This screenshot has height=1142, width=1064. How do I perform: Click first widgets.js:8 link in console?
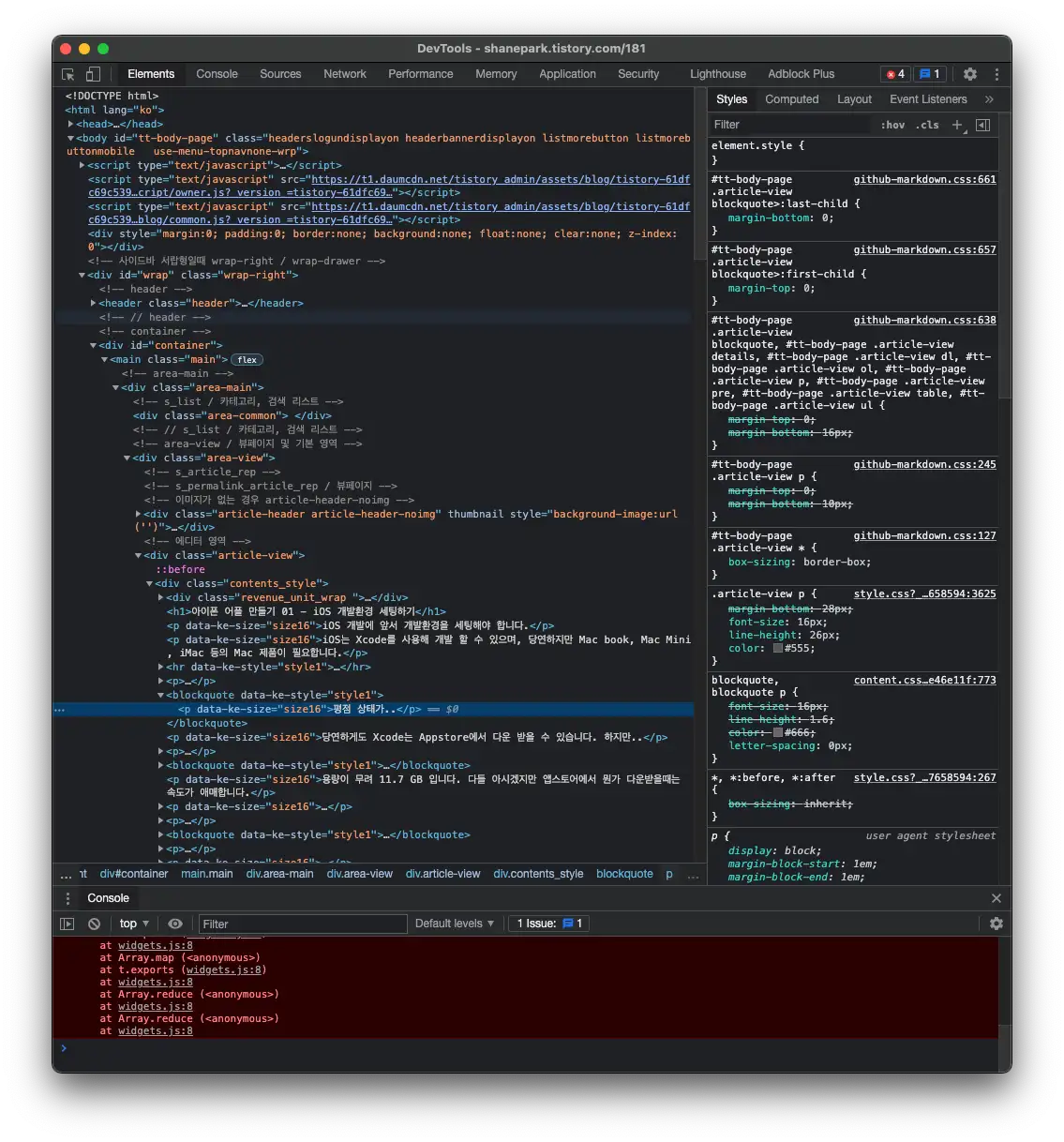(156, 945)
